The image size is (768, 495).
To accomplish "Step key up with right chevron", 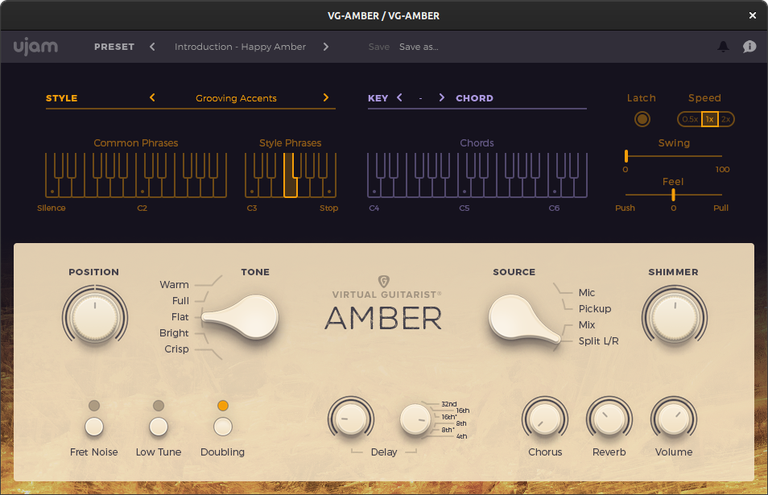I will click(441, 97).
